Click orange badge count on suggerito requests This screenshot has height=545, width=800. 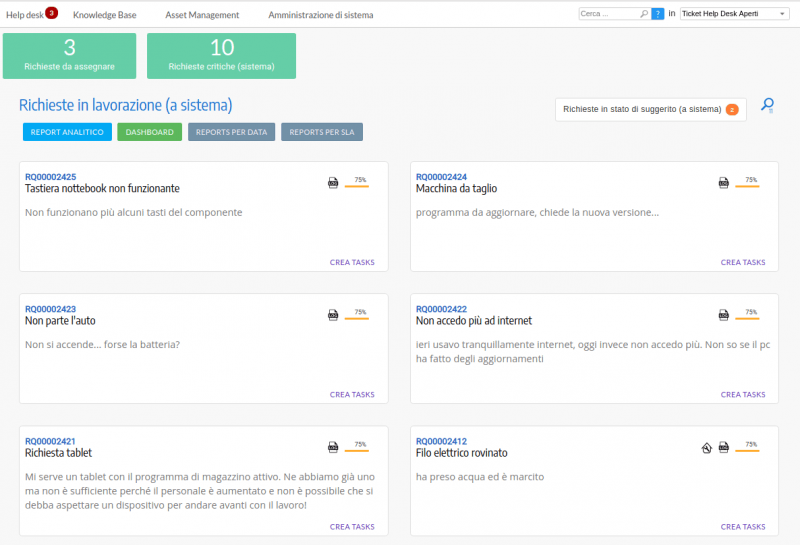732,109
